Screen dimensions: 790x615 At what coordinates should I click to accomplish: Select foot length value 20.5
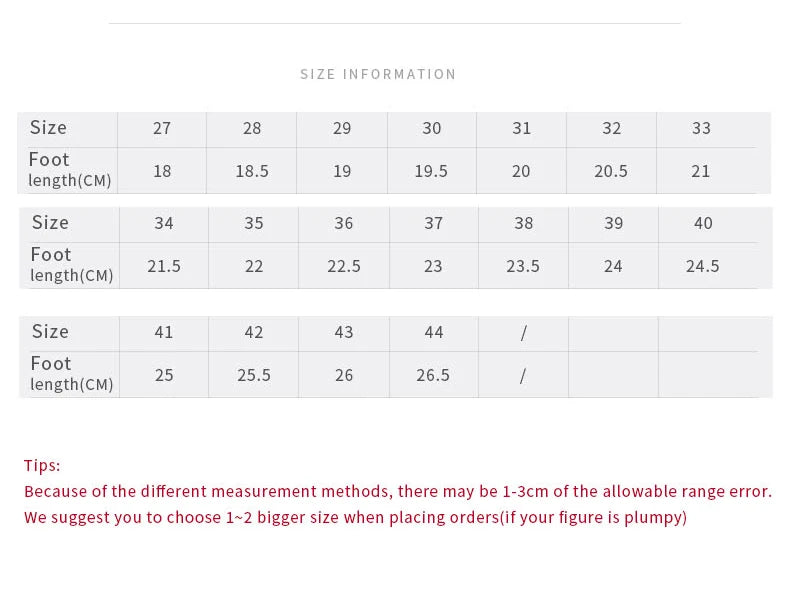coord(611,171)
